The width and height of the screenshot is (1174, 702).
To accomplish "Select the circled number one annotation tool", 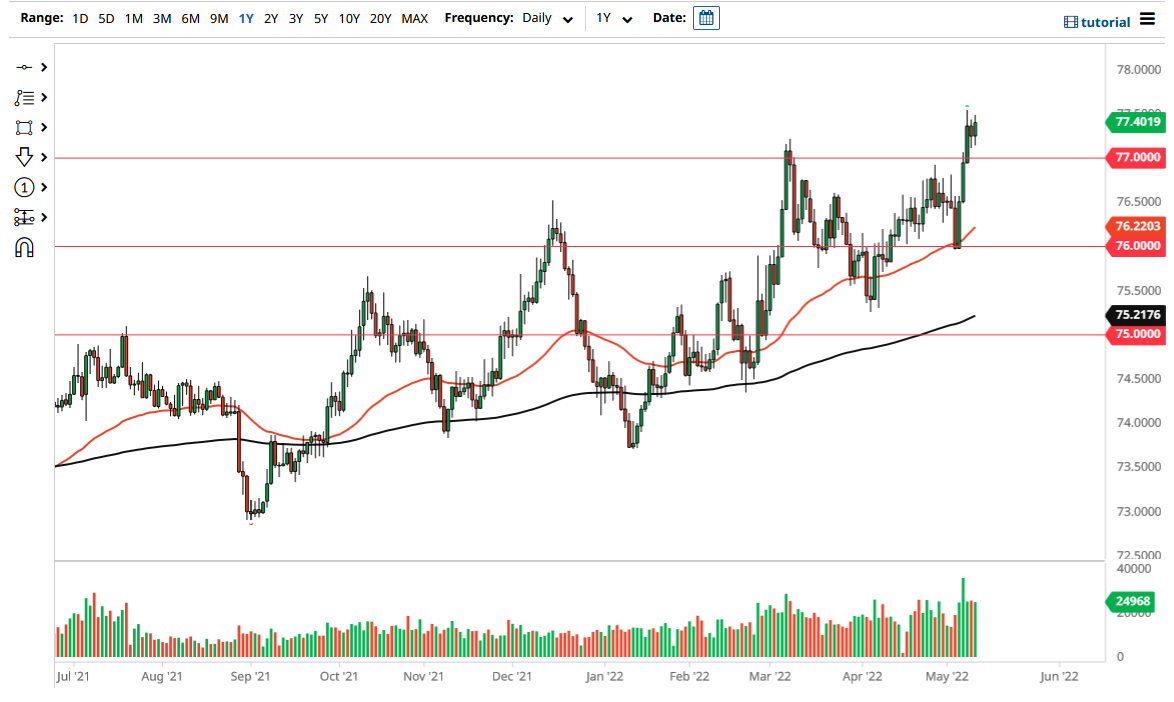I will coord(24,187).
